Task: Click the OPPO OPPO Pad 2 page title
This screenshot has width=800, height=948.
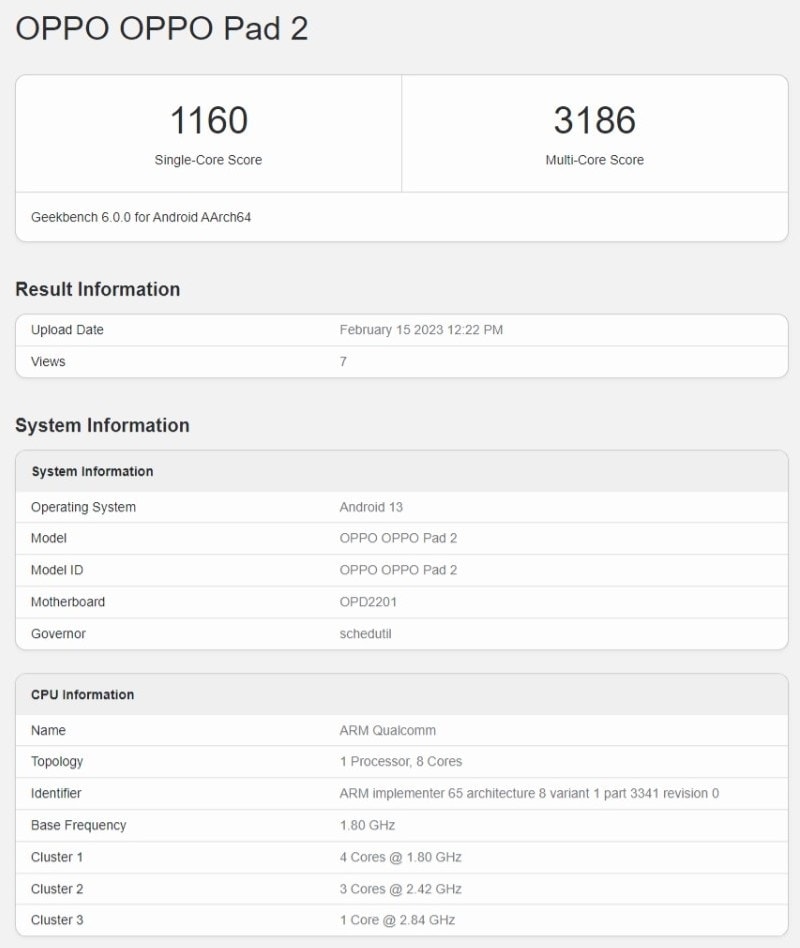Action: tap(161, 29)
